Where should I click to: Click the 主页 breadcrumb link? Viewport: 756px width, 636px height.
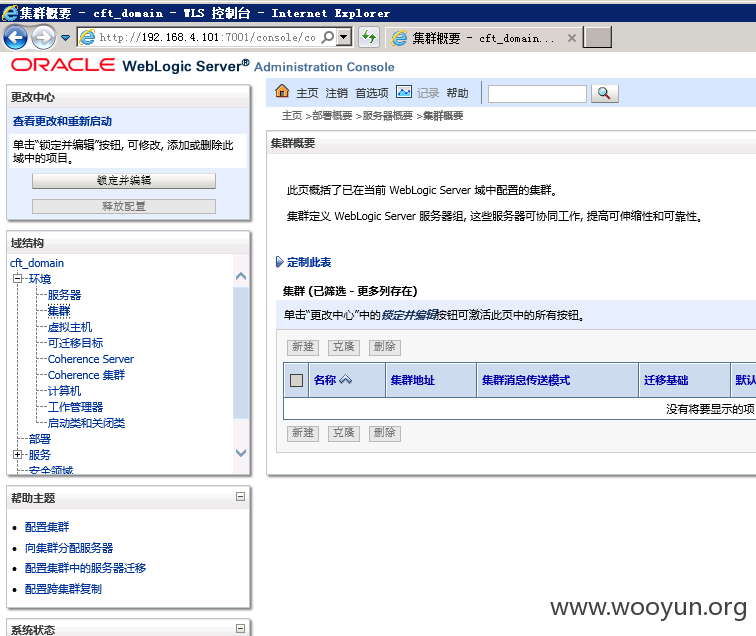(292, 116)
